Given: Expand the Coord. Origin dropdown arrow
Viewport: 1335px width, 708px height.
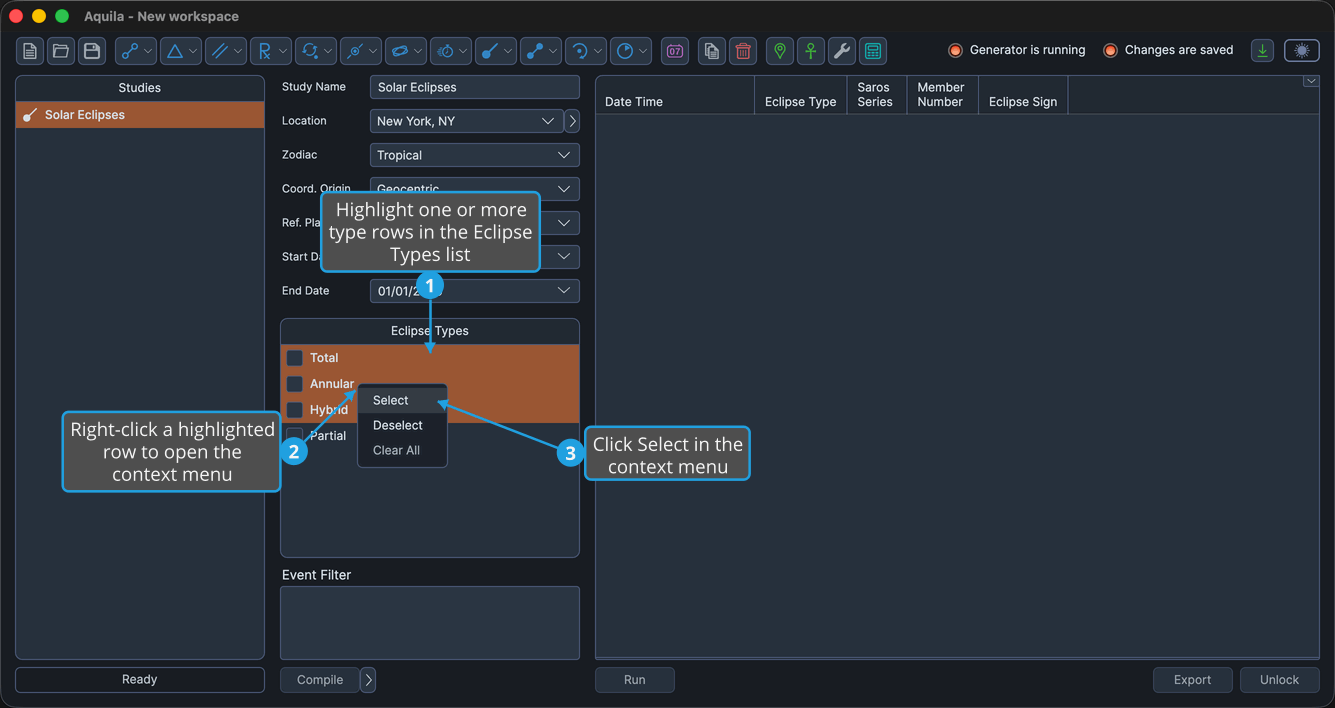Looking at the screenshot, I should (x=564, y=189).
